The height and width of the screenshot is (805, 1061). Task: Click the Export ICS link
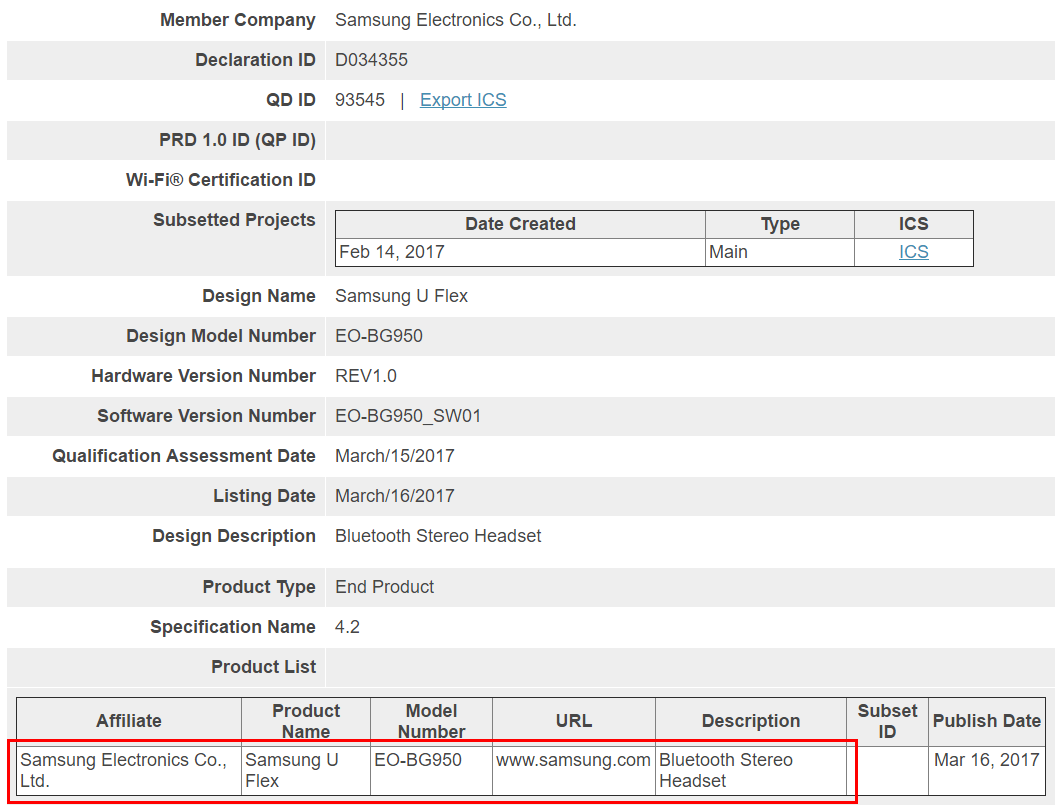point(463,100)
